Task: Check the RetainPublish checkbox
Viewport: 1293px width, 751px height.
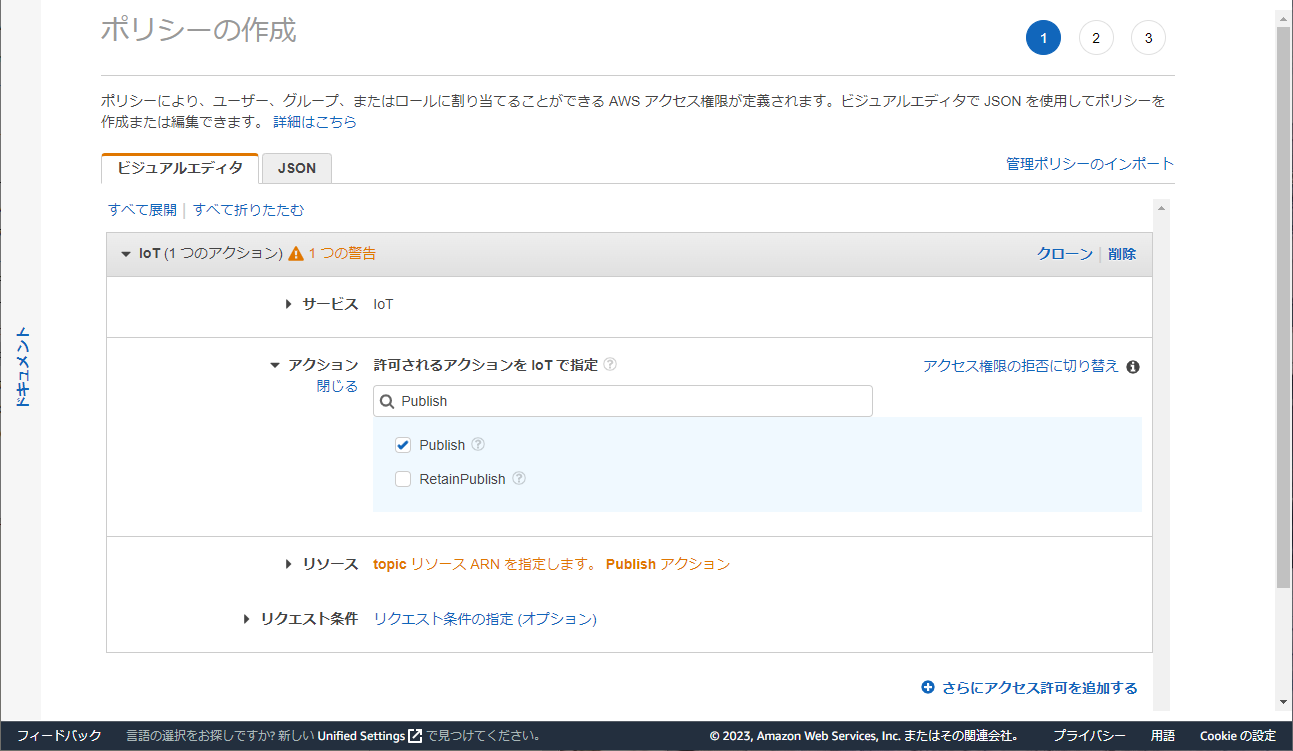Action: click(403, 479)
